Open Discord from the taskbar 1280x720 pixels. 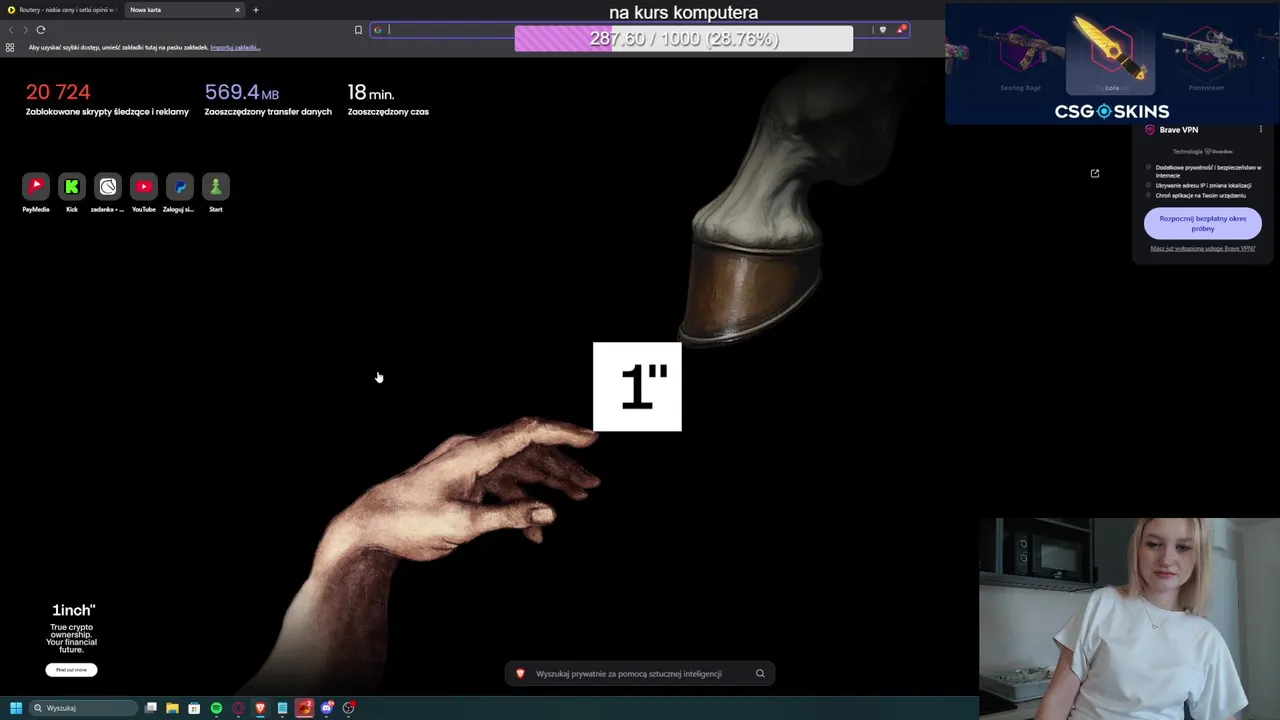(326, 708)
